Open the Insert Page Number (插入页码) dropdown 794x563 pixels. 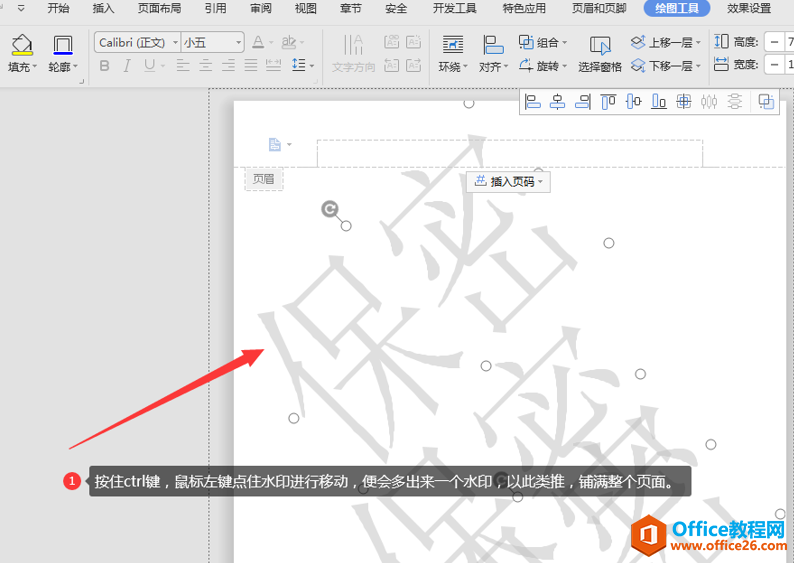pyautogui.click(x=508, y=181)
